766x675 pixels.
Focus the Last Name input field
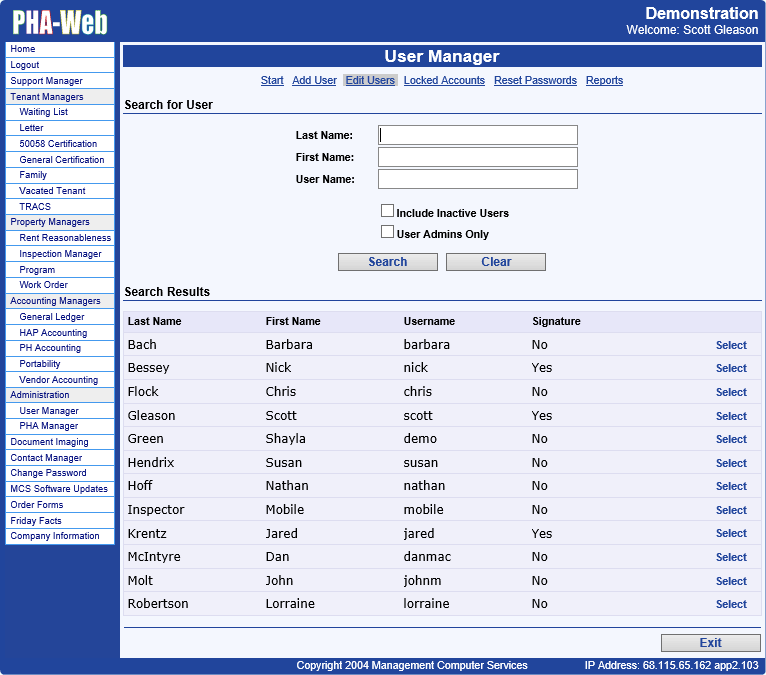point(478,135)
